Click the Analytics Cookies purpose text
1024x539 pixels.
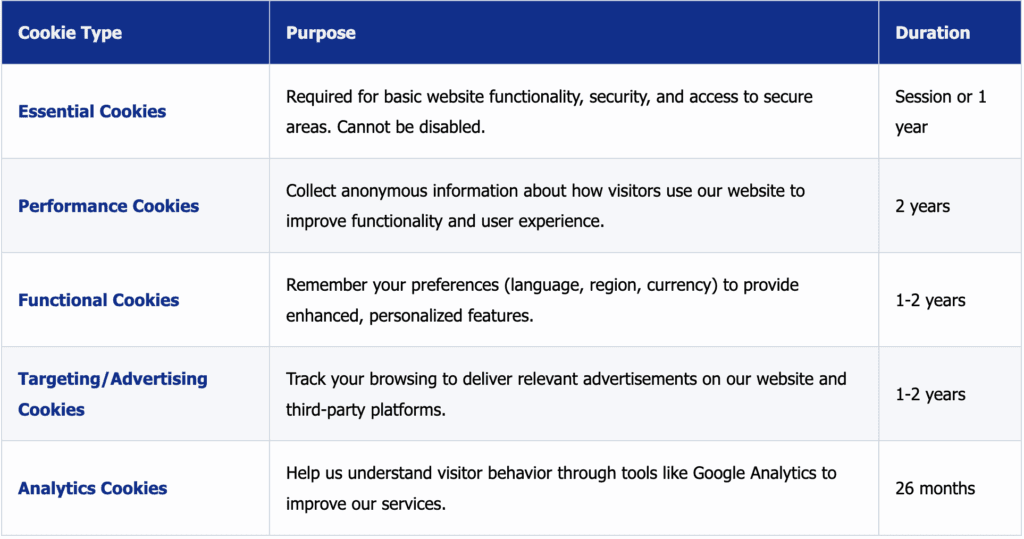pos(561,488)
